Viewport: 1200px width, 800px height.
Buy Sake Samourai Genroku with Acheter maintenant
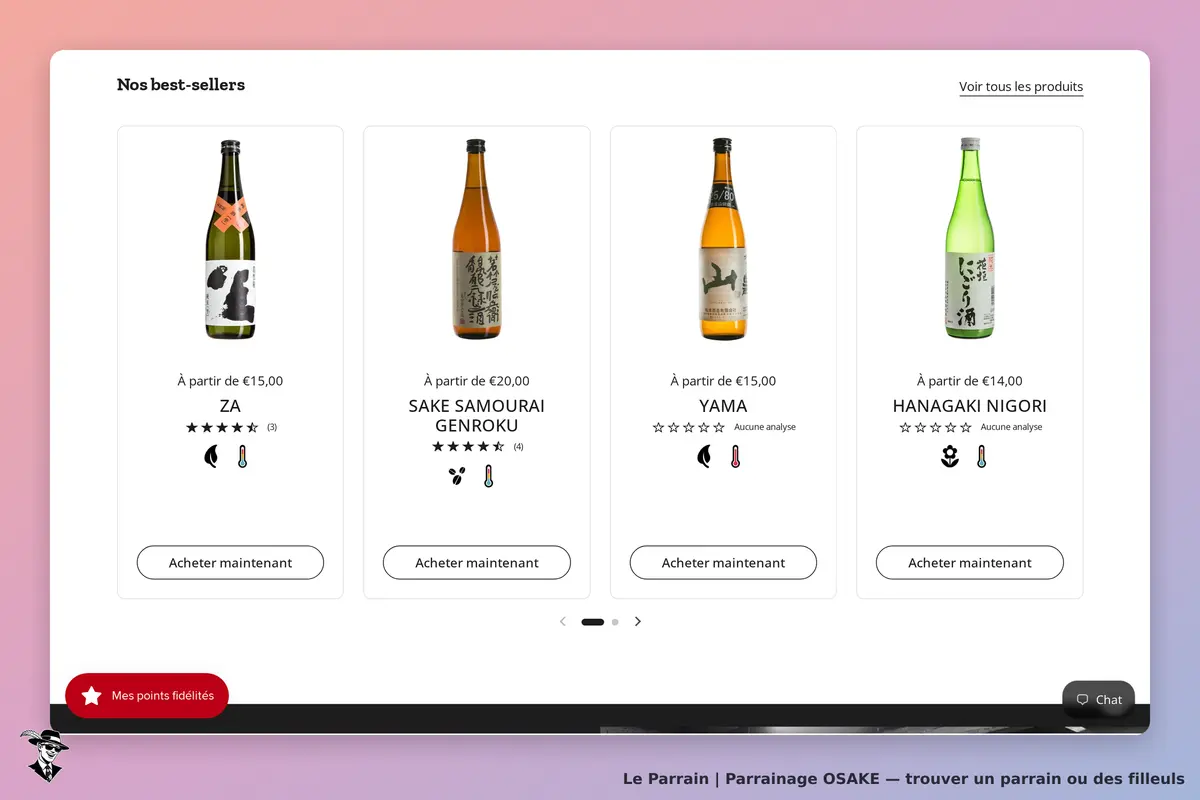(477, 563)
